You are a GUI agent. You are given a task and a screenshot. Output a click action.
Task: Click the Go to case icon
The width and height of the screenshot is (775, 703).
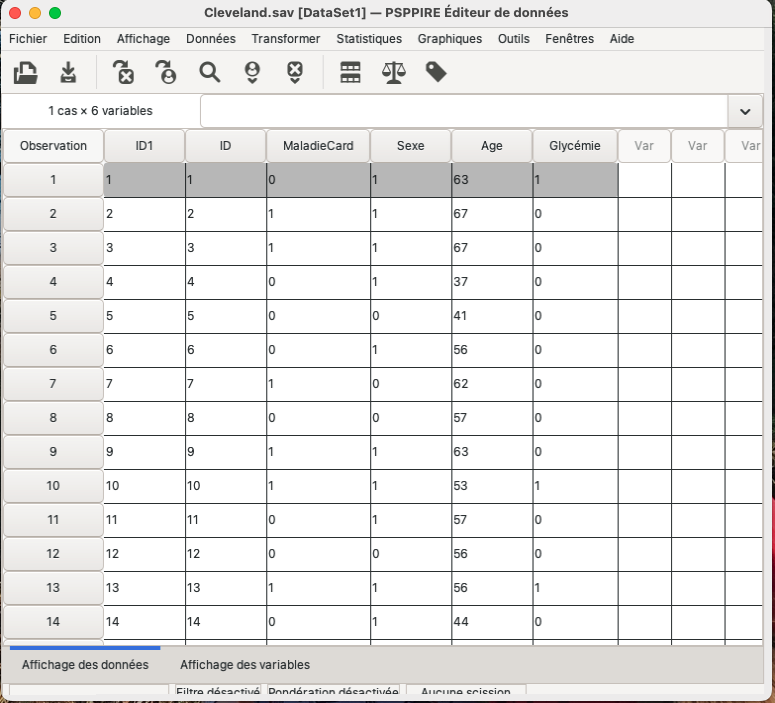[x=165, y=73]
